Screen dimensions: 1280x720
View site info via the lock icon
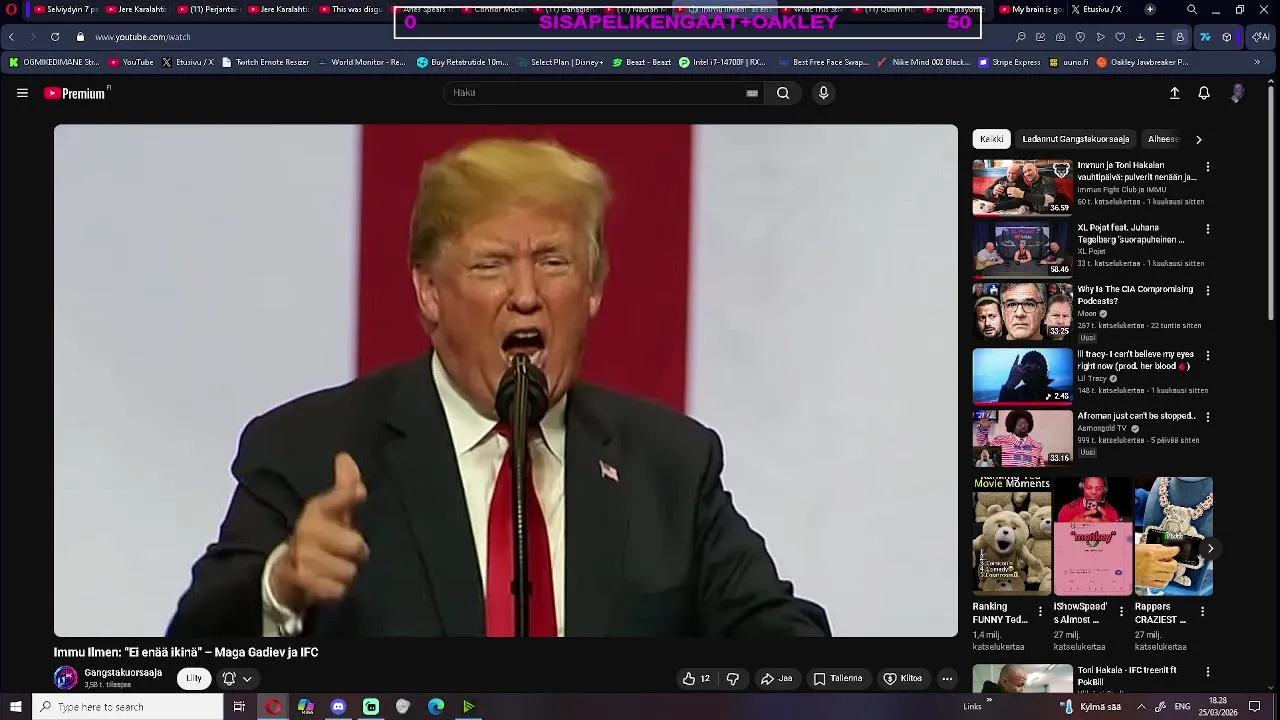tap(80, 37)
